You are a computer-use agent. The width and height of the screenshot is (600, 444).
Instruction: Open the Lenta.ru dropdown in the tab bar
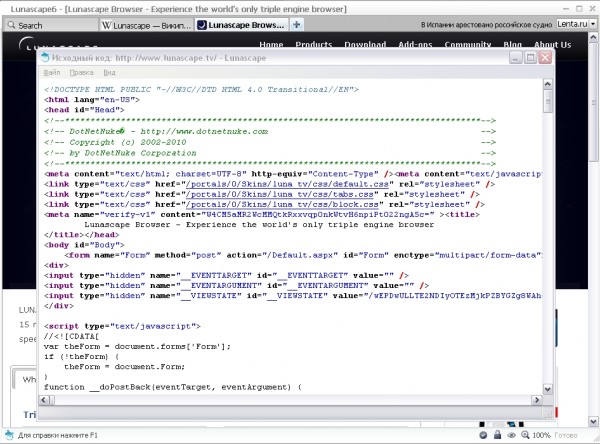point(593,24)
